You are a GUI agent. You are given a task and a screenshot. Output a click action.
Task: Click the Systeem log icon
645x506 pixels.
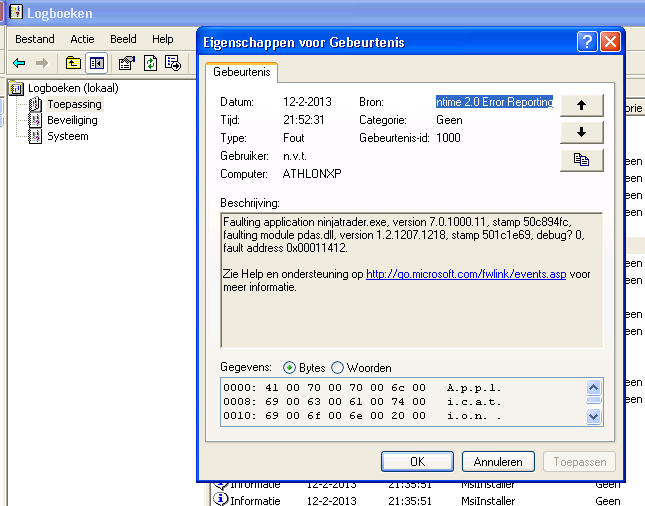coord(35,136)
